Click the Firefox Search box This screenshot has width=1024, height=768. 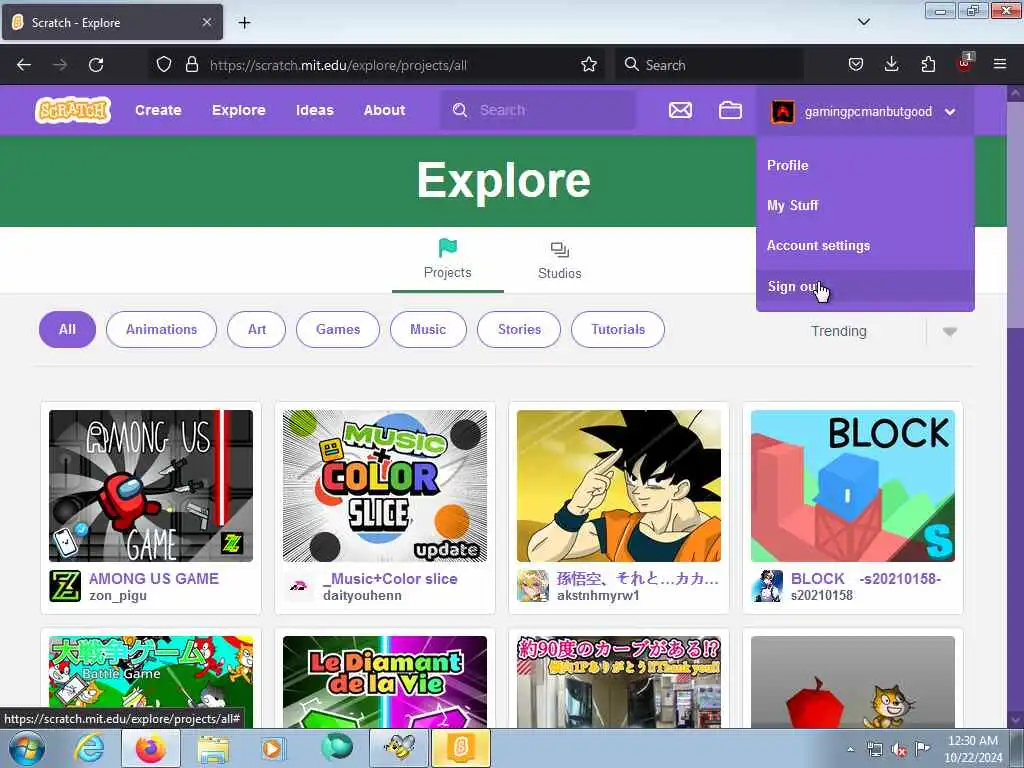click(709, 65)
